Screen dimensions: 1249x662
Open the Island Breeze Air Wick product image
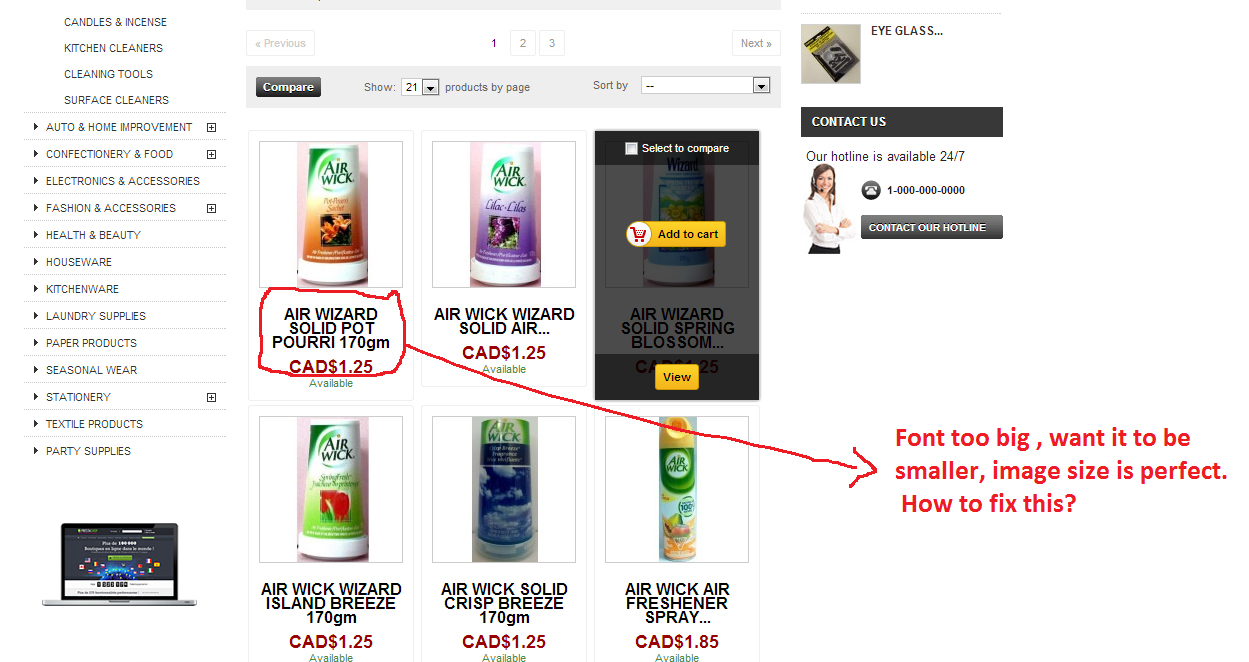pyautogui.click(x=331, y=489)
